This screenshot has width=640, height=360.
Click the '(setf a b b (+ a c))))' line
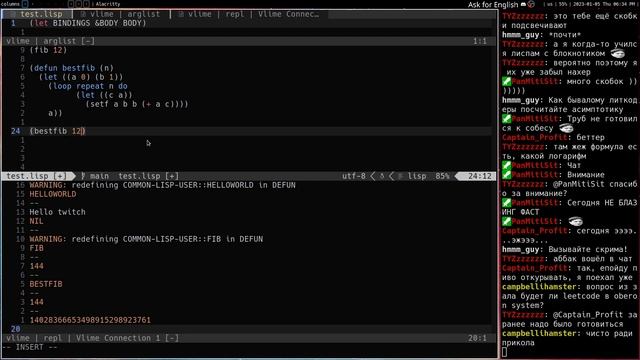[137, 104]
